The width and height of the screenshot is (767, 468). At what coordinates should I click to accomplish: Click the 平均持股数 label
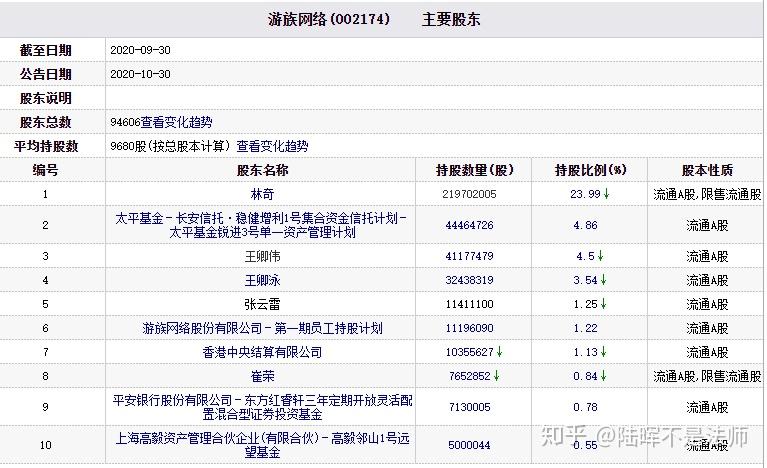click(45, 146)
